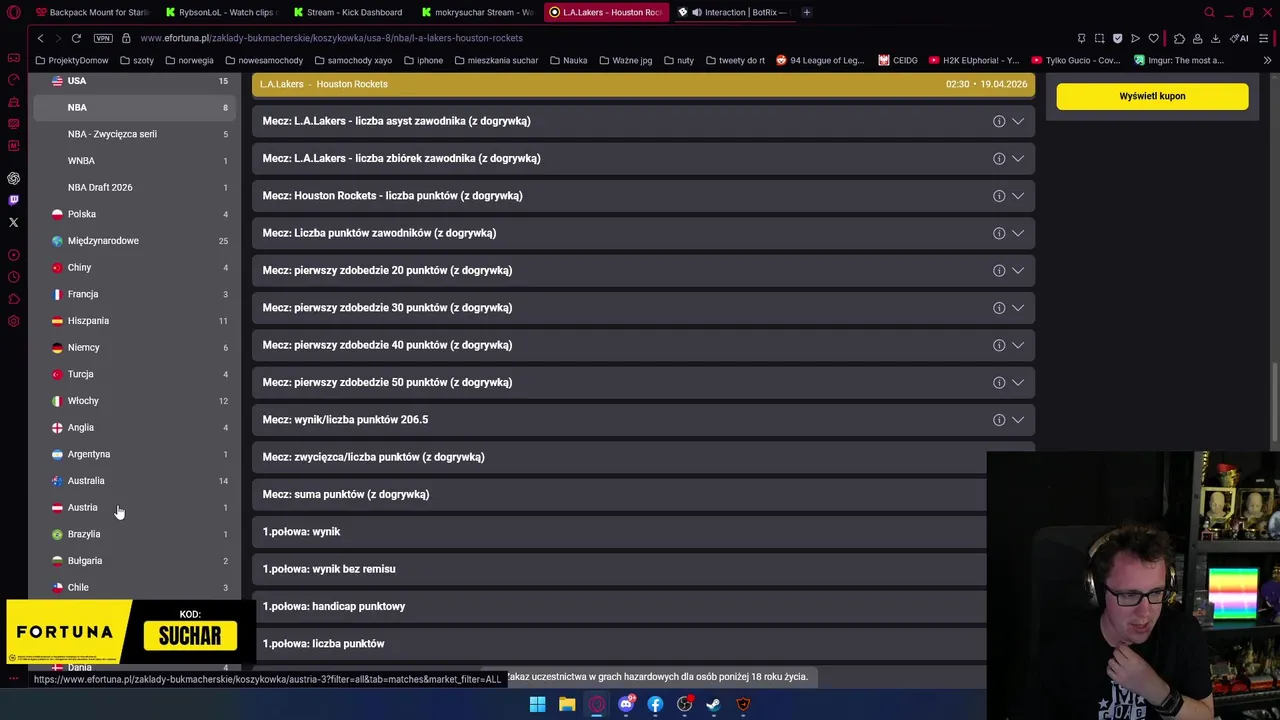
Task: Open Polska country in sidebar
Action: pyautogui.click(x=134, y=214)
